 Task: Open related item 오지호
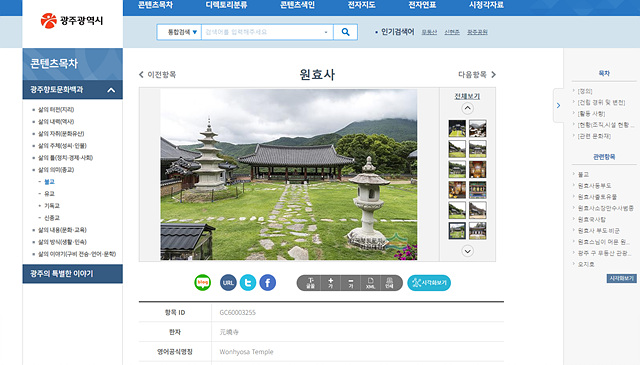point(586,264)
